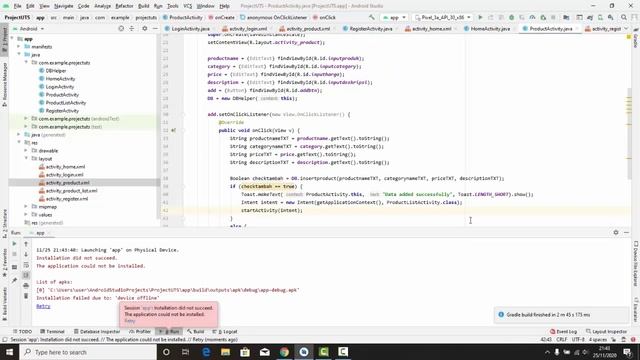The width and height of the screenshot is (640, 360).
Task: Expand the manifests folder
Action: (x=19, y=47)
